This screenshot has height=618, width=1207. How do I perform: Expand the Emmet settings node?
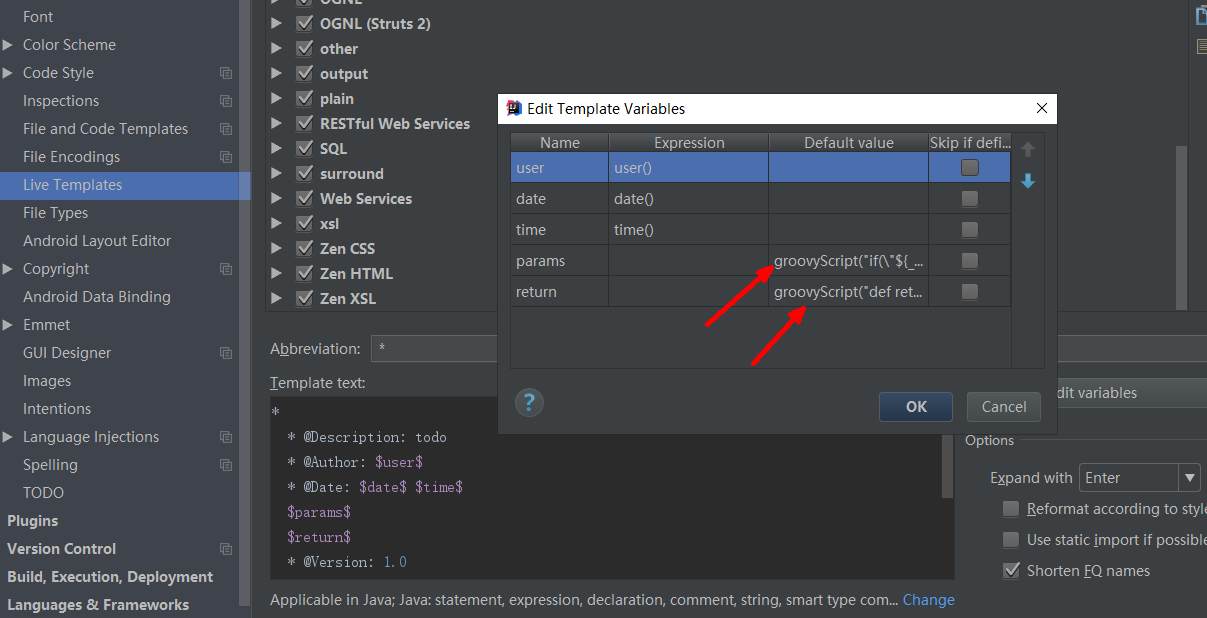click(8, 325)
